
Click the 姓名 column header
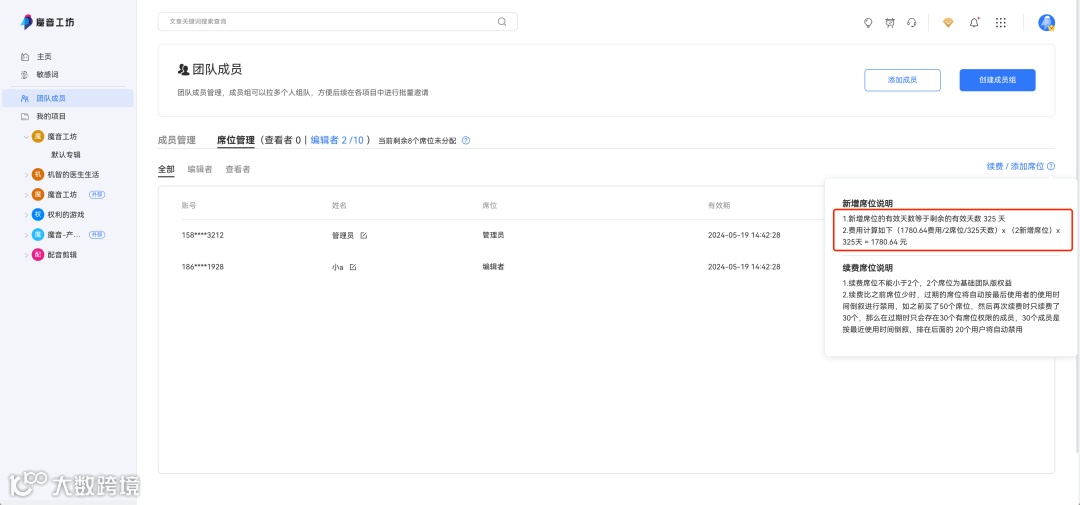339,205
